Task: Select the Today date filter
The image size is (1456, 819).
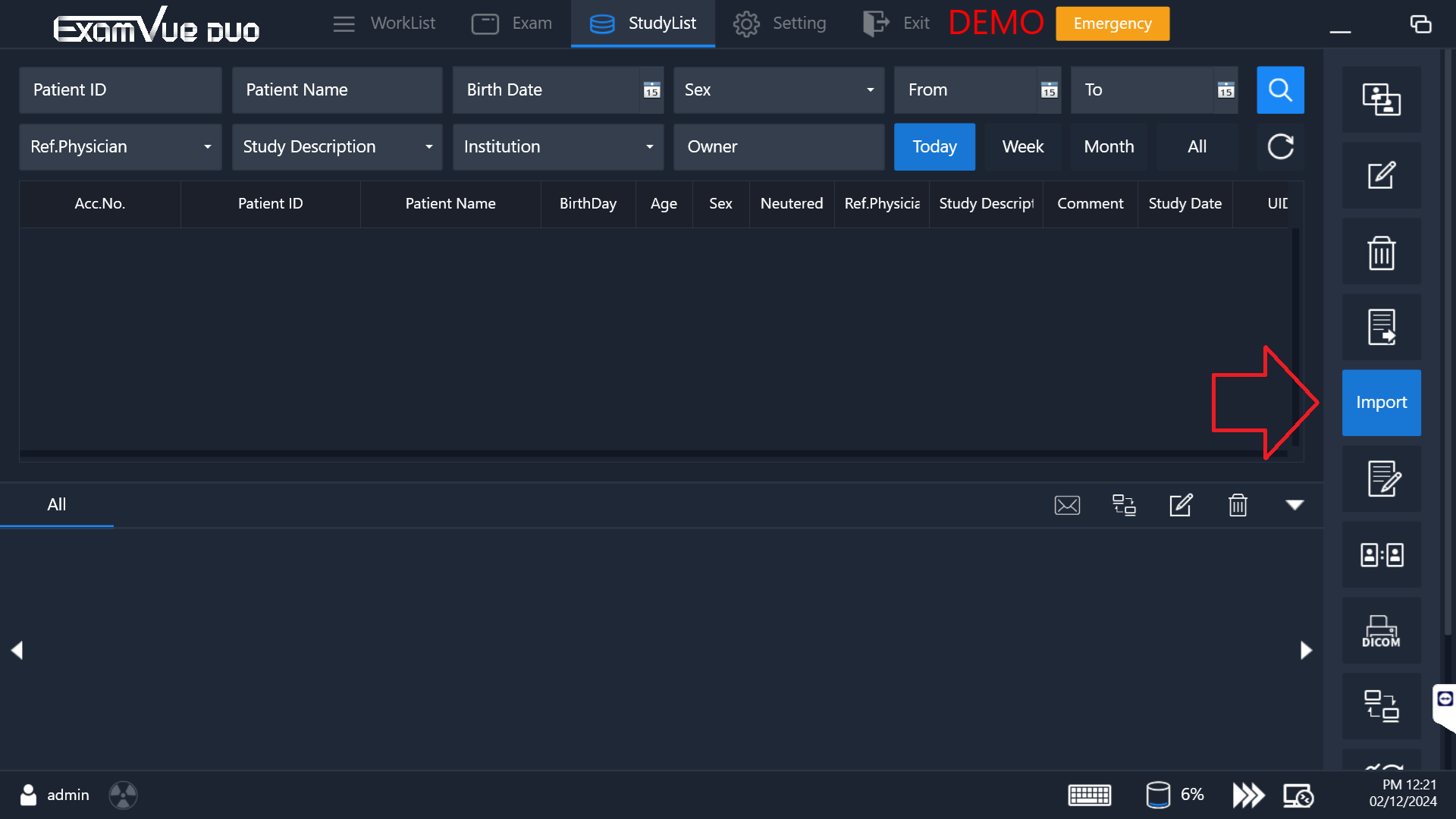Action: pos(934,147)
